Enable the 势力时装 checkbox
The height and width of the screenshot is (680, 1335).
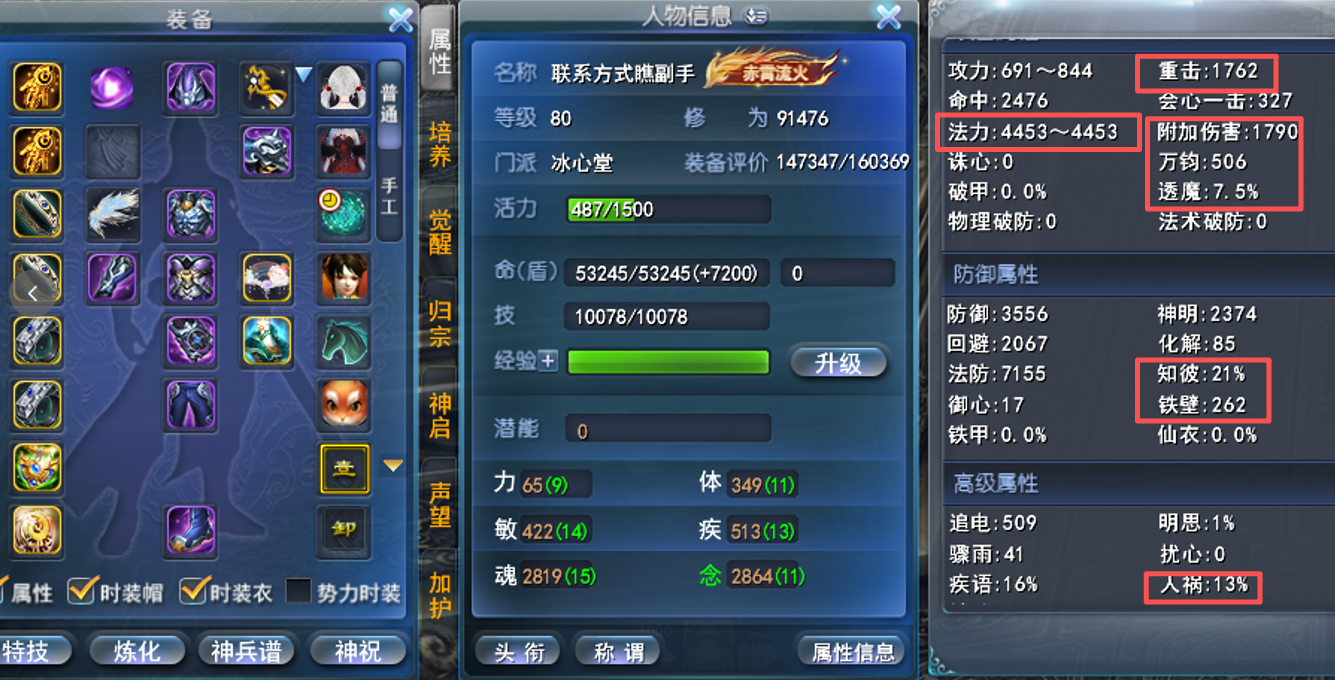click(x=298, y=592)
